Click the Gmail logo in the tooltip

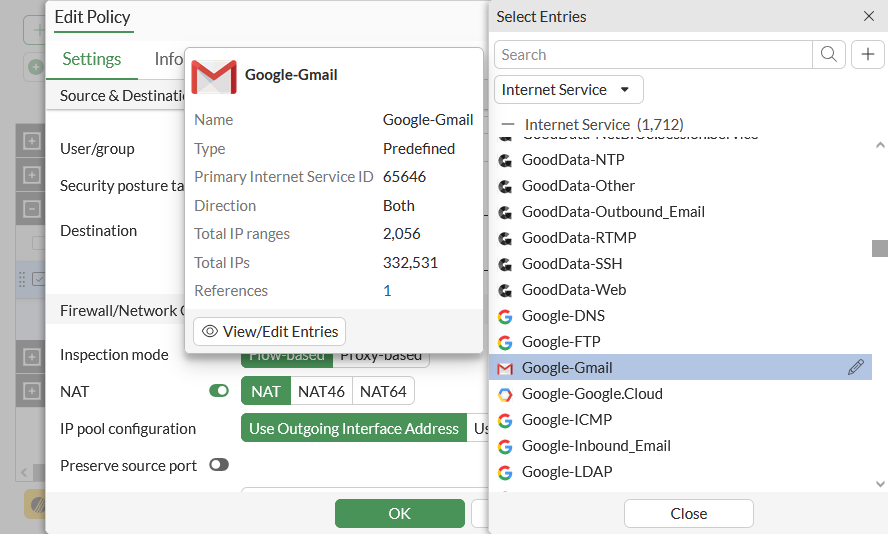click(x=213, y=76)
